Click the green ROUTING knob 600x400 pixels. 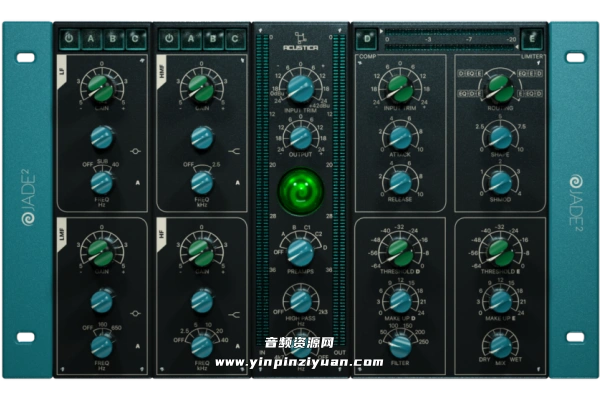(501, 89)
